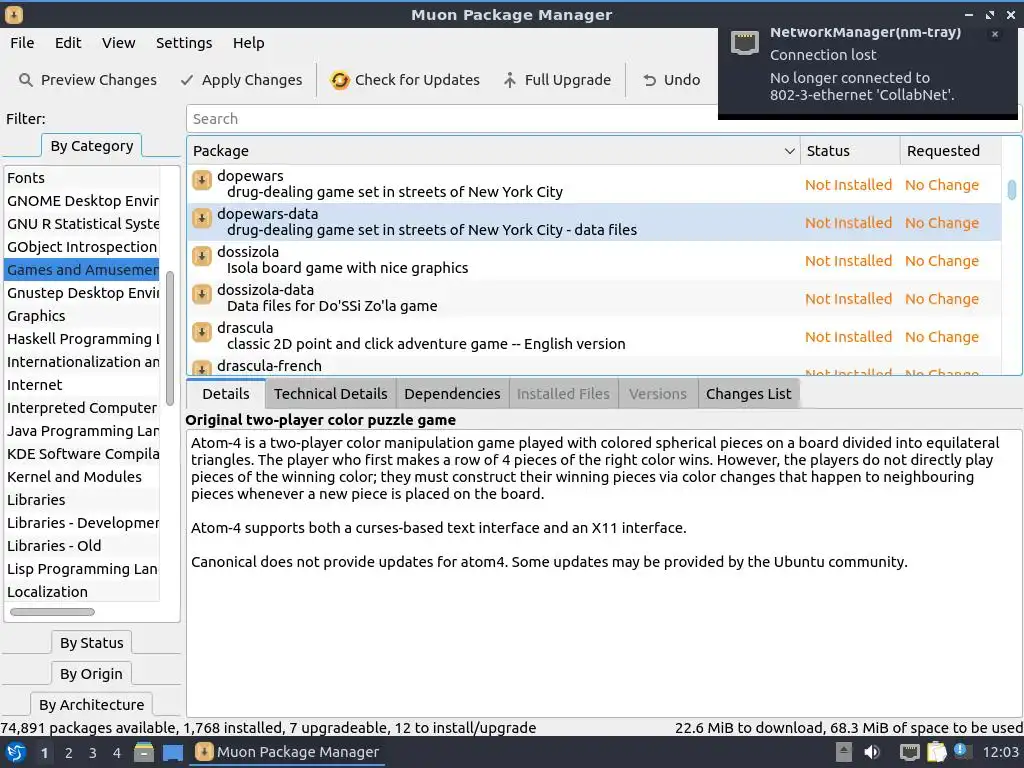The height and width of the screenshot is (768, 1024).
Task: Click the Requested column header
Action: pyautogui.click(x=950, y=151)
